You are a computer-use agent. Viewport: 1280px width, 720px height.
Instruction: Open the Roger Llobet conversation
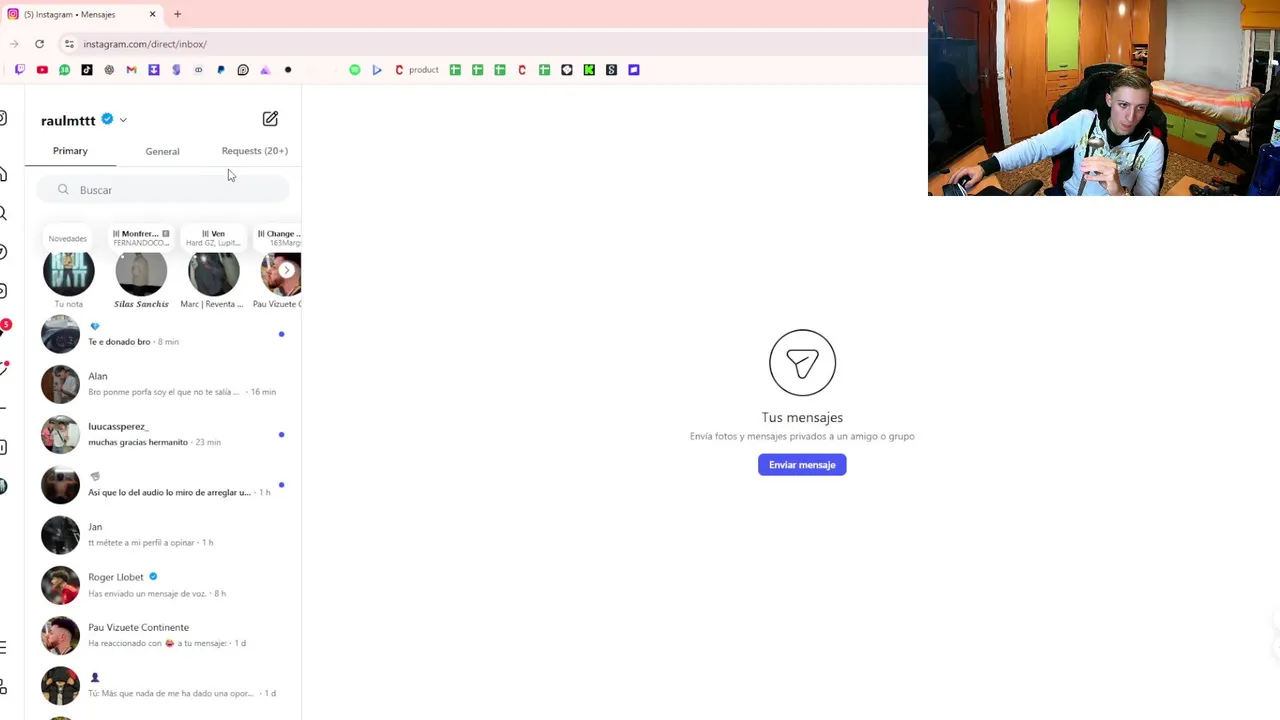163,585
